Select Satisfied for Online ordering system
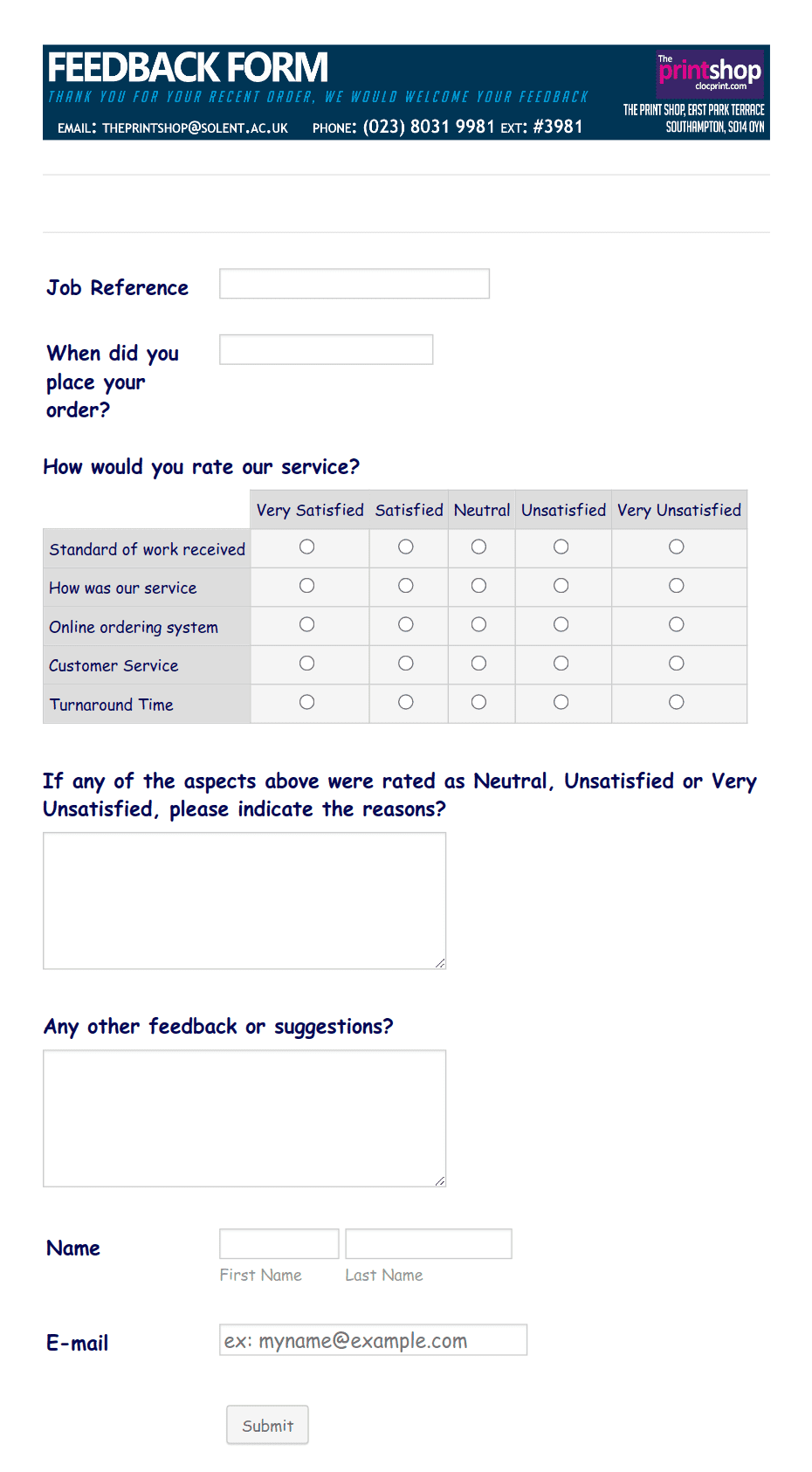This screenshot has width=812, height=1472. (x=405, y=624)
